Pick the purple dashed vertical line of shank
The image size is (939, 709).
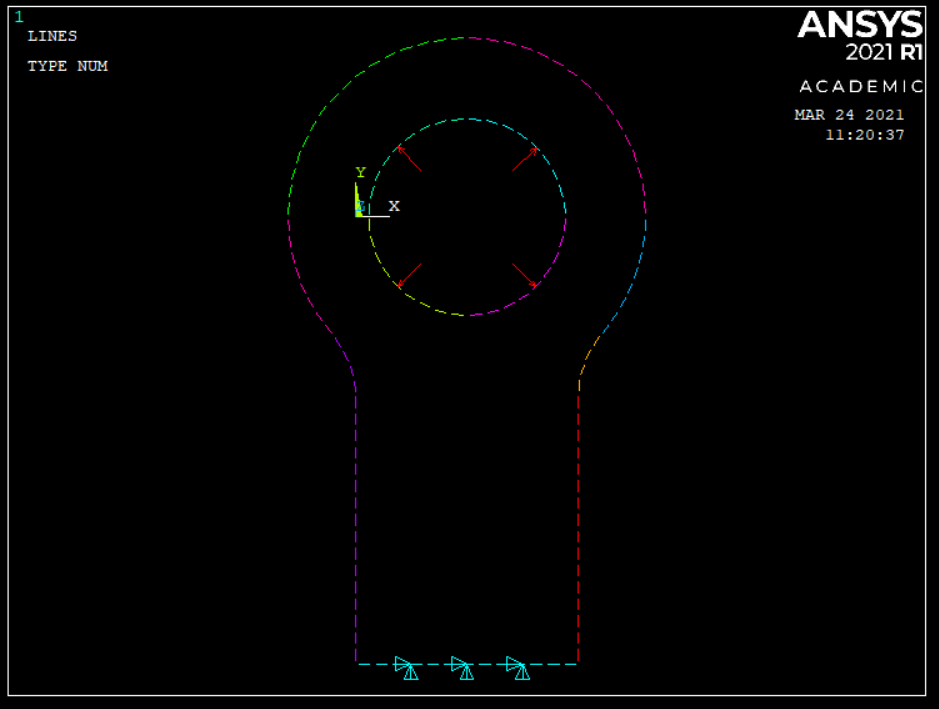pos(356,527)
